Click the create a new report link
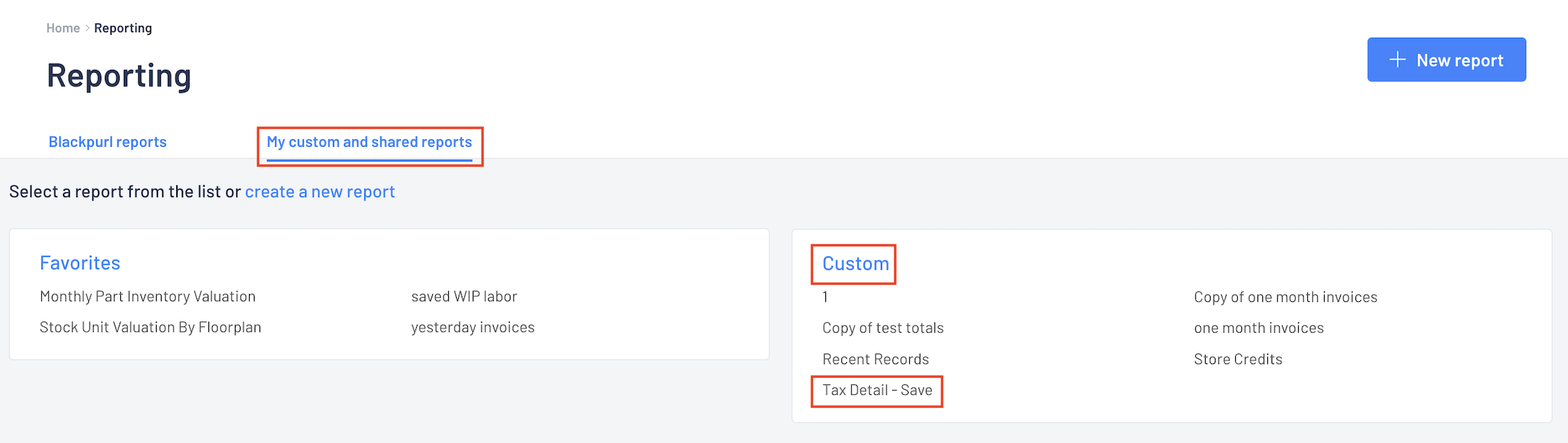The image size is (1568, 443). (x=320, y=191)
